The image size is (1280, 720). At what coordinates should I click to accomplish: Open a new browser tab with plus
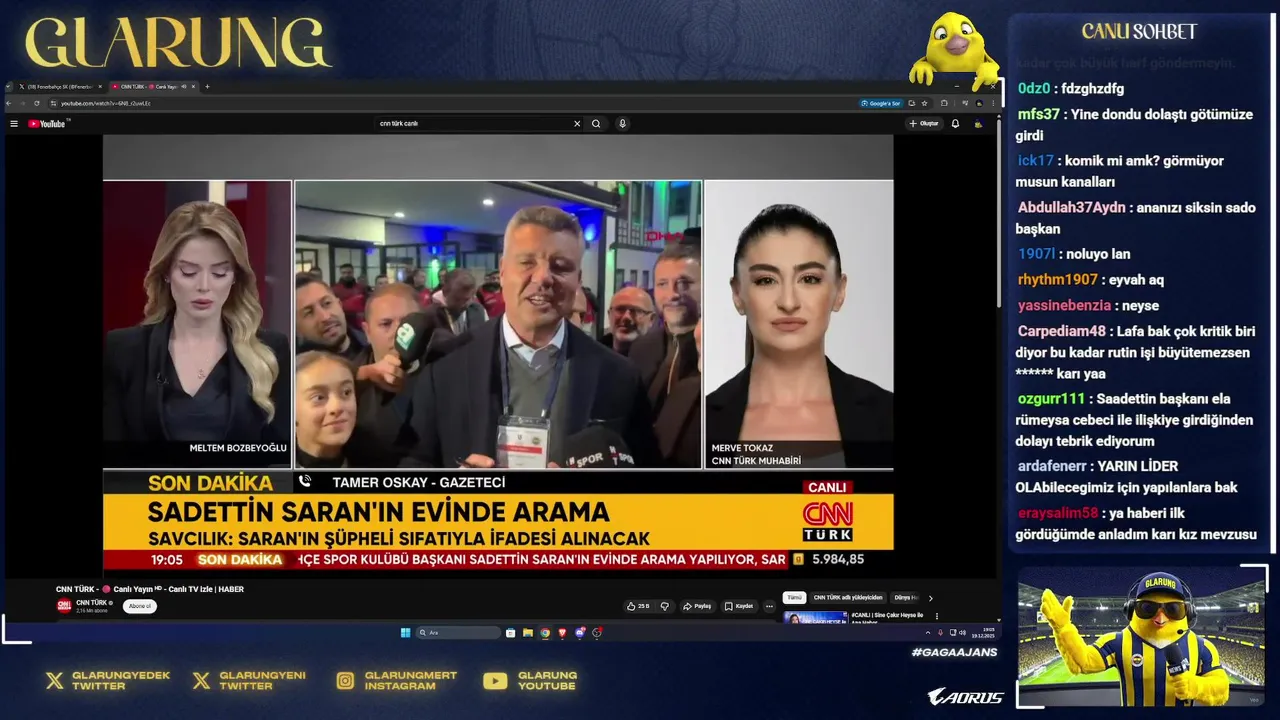pos(207,87)
